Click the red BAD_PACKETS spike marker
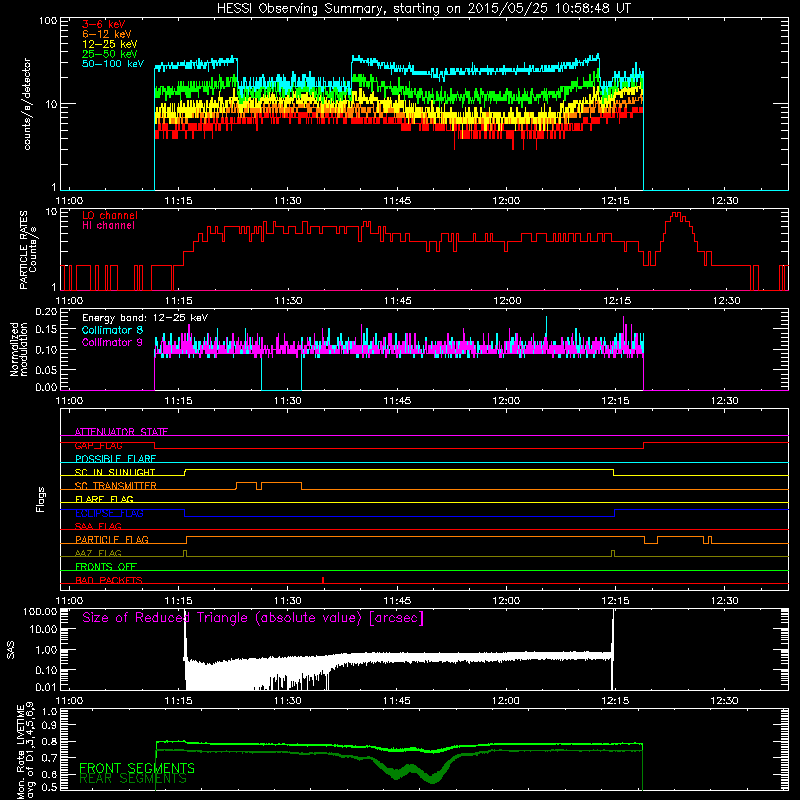 click(323, 580)
